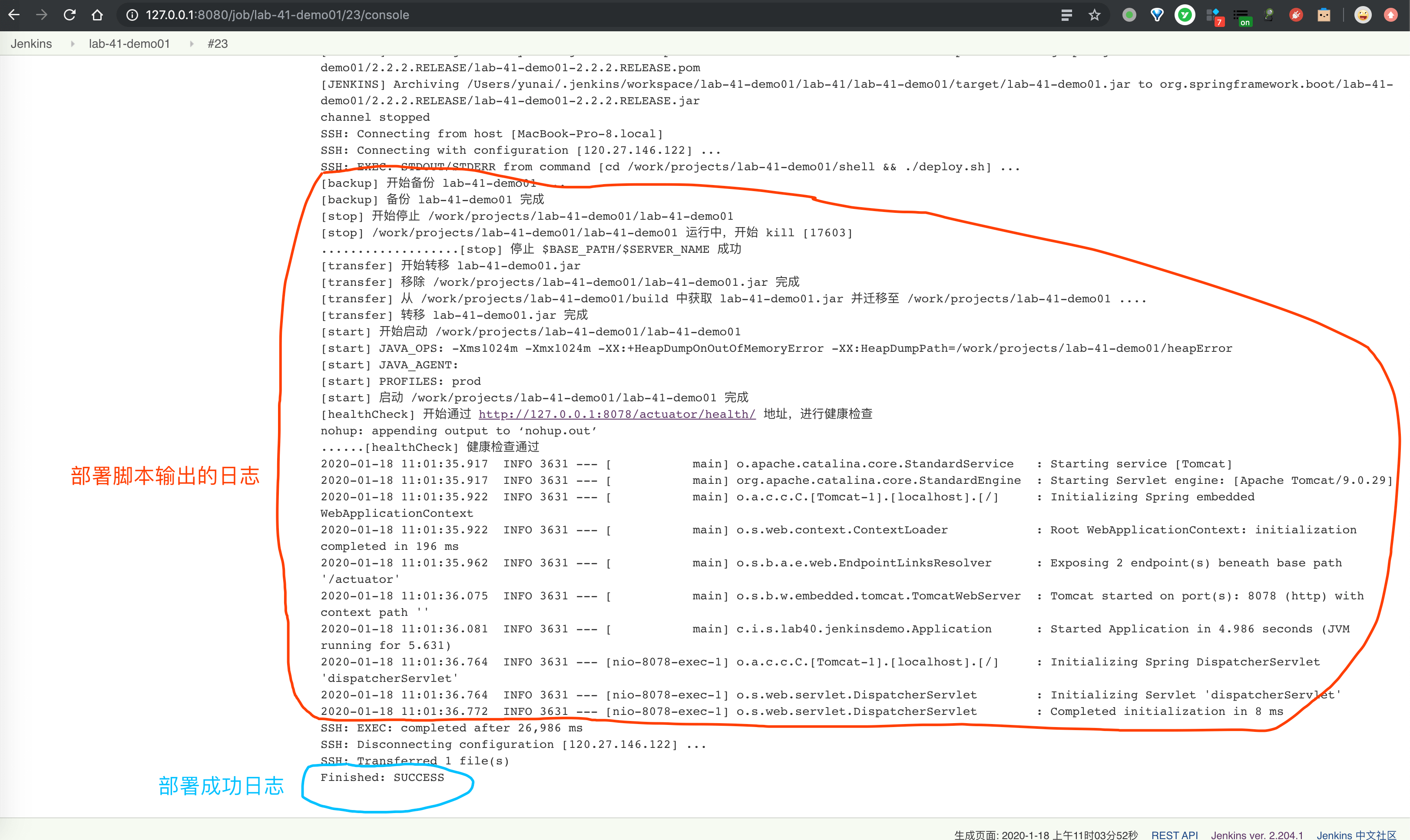Open the red upward arrow update icon

[1391, 15]
